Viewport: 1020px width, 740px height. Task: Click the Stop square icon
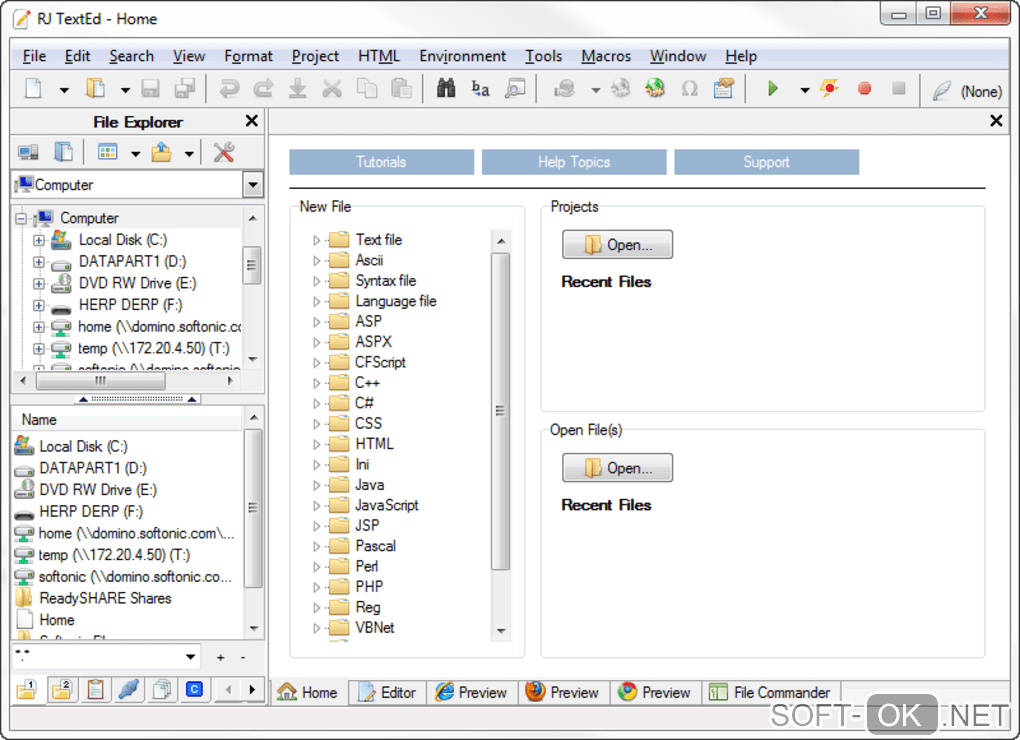tap(898, 88)
